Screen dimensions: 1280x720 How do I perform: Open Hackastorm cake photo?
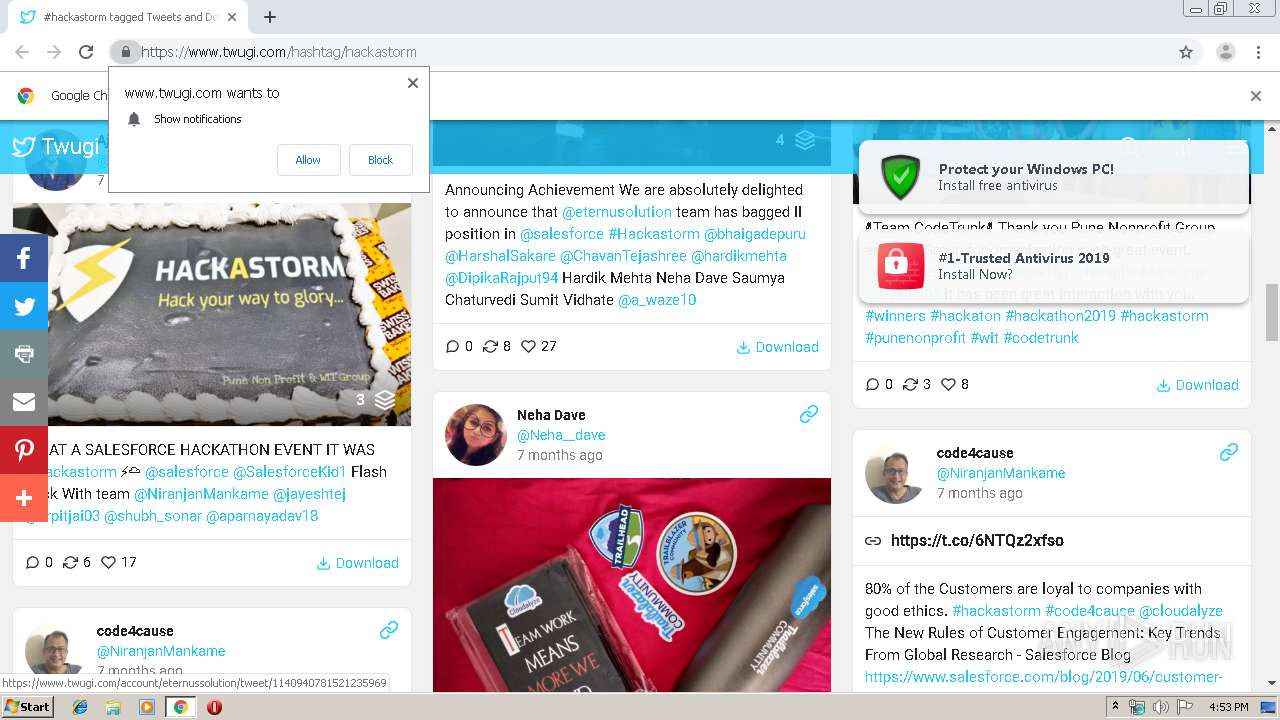(212, 314)
